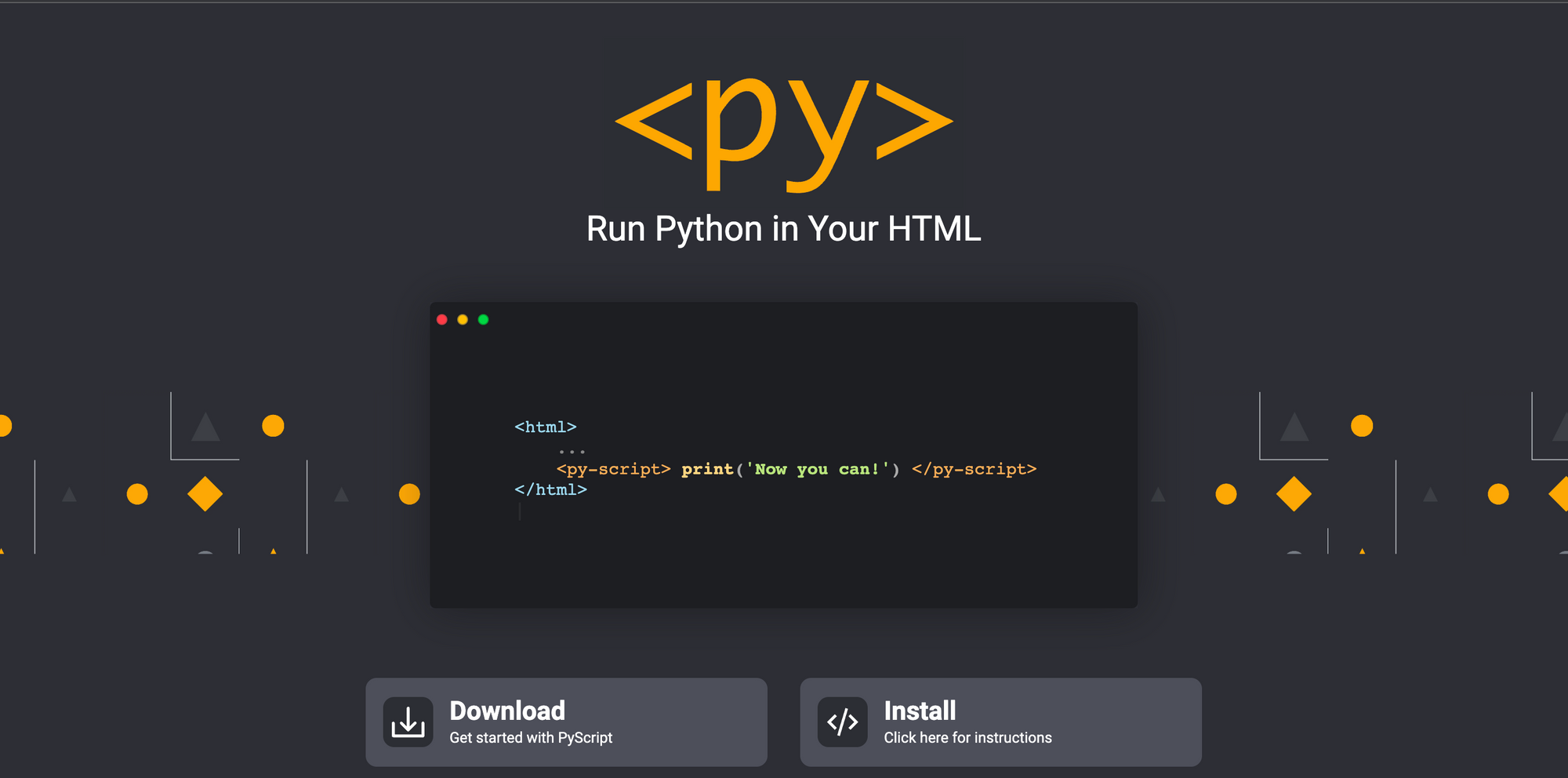The height and width of the screenshot is (778, 1568).
Task: Click the 'Now you can!' string text
Action: tap(818, 468)
